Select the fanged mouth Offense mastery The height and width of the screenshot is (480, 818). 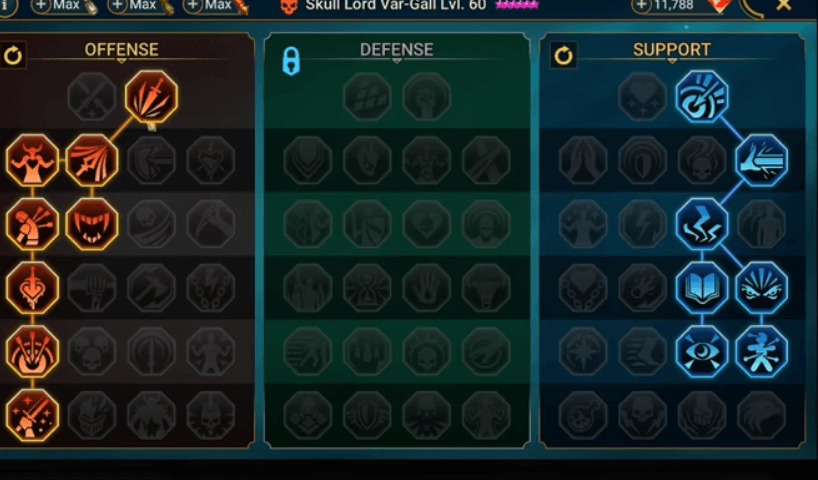pyautogui.click(x=92, y=224)
